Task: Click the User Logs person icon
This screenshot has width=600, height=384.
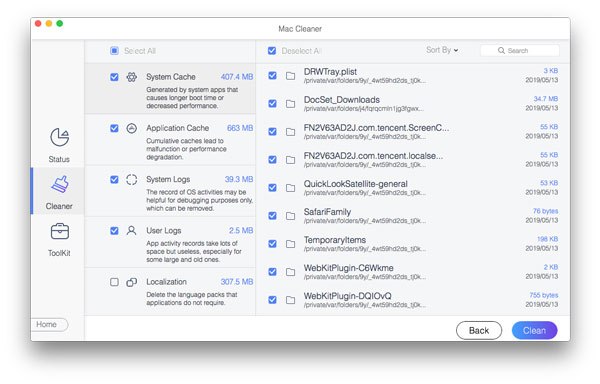Action: 132,231
